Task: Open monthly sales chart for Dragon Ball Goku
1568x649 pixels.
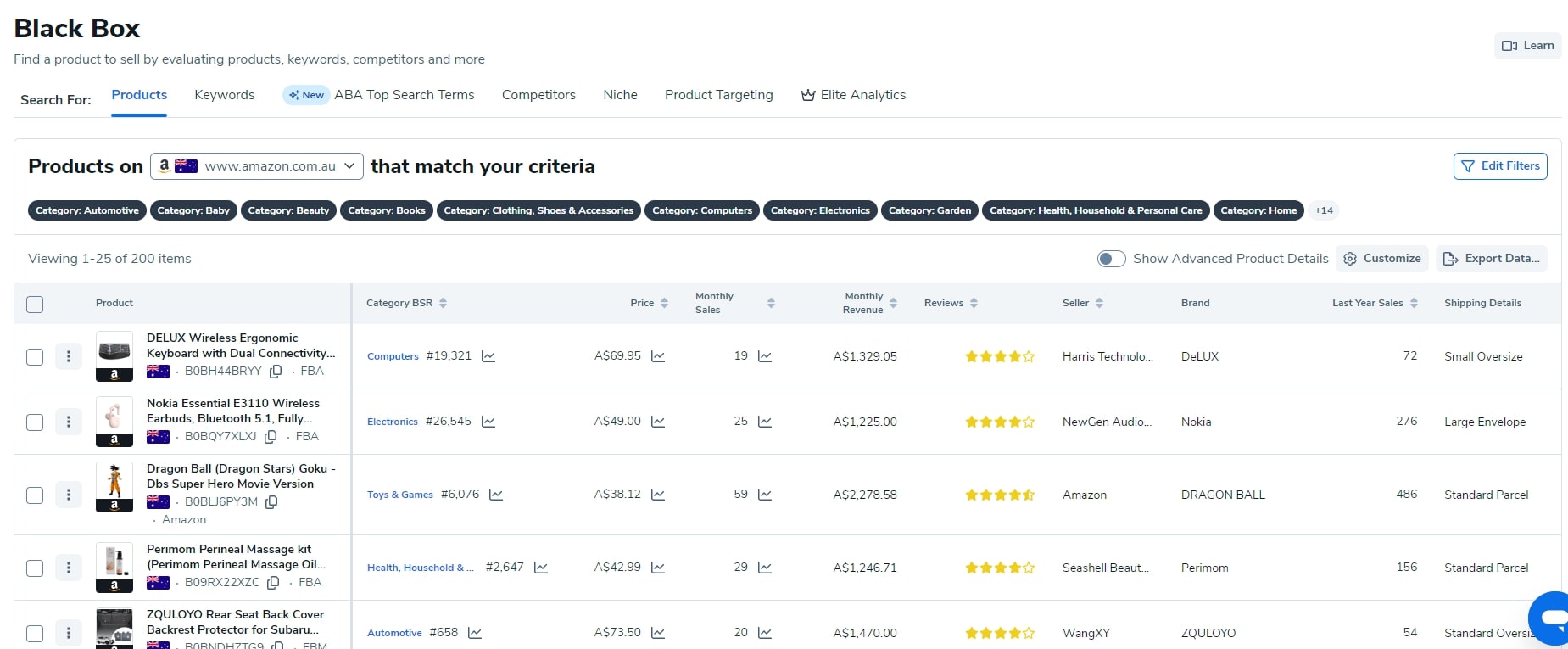Action: pyautogui.click(x=765, y=495)
